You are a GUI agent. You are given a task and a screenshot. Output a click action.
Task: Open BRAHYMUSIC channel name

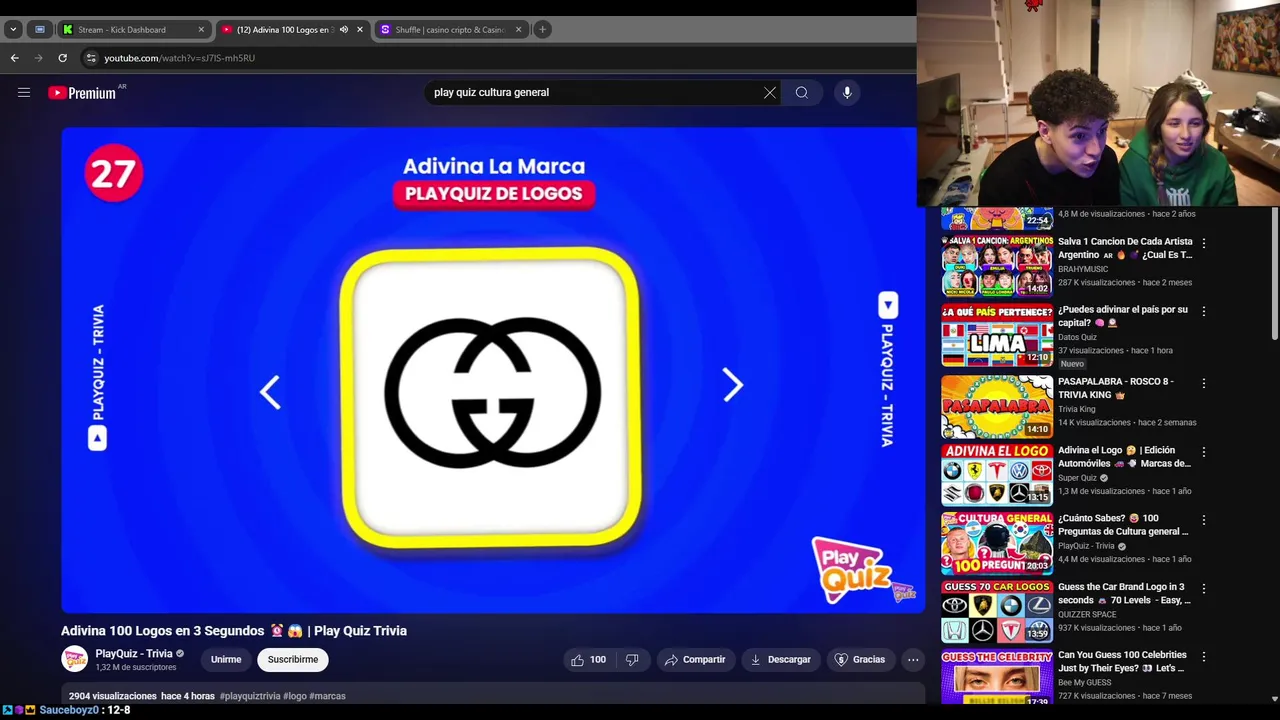click(x=1083, y=269)
